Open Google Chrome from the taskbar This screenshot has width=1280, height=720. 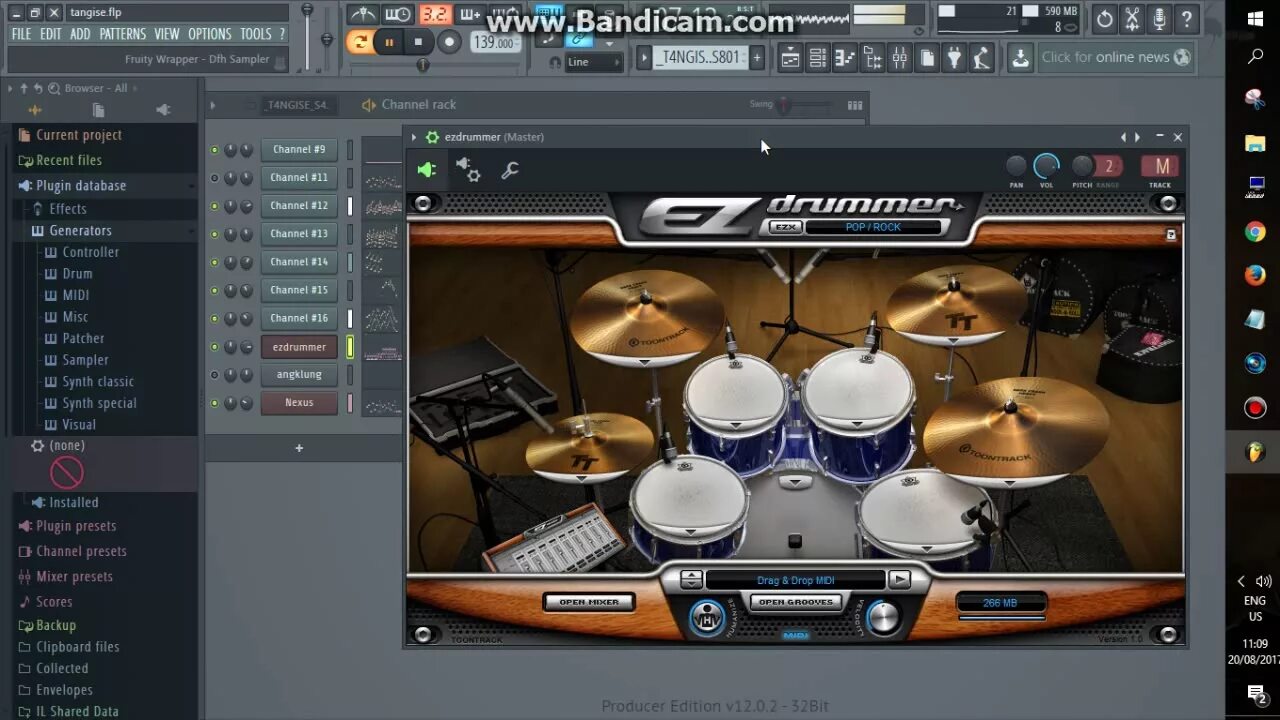pos(1255,232)
